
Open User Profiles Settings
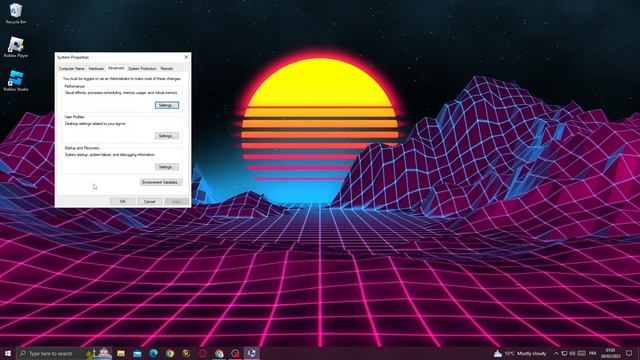tap(167, 136)
